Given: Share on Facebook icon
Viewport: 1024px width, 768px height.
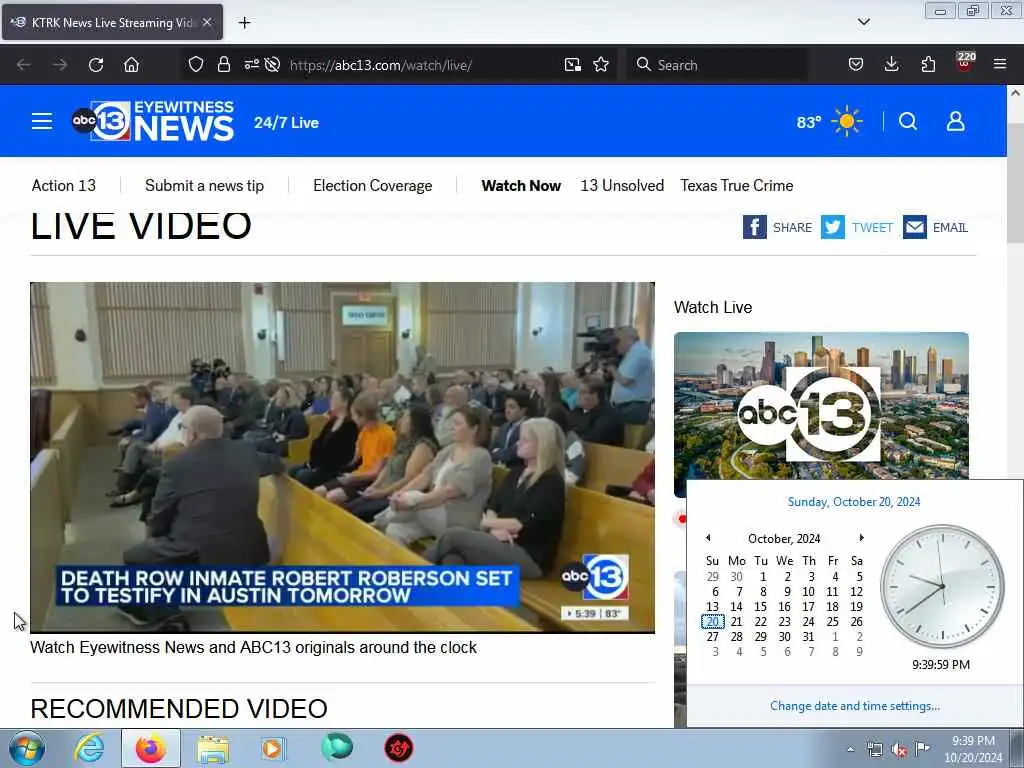Looking at the screenshot, I should 754,227.
